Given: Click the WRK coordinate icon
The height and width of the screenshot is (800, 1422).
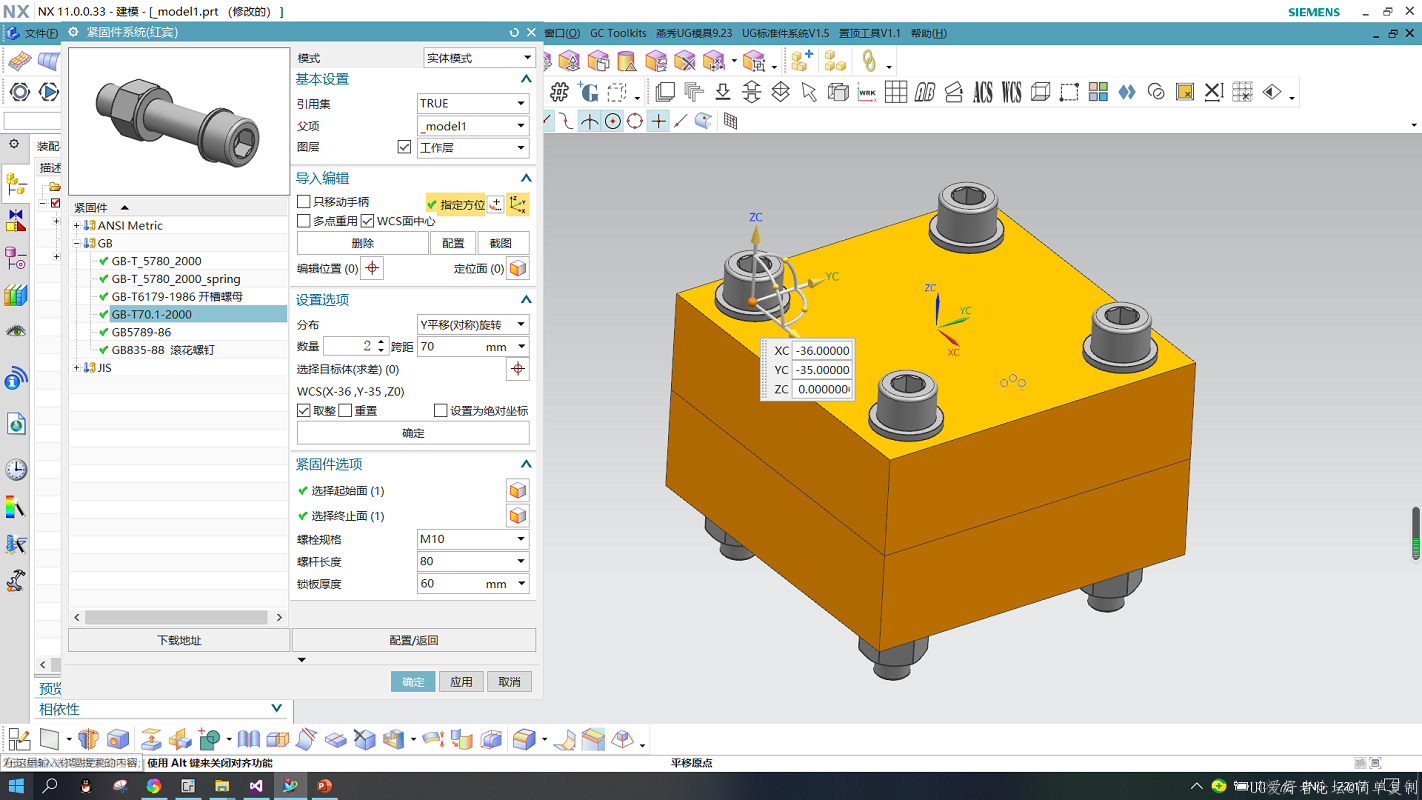Looking at the screenshot, I should tap(867, 92).
